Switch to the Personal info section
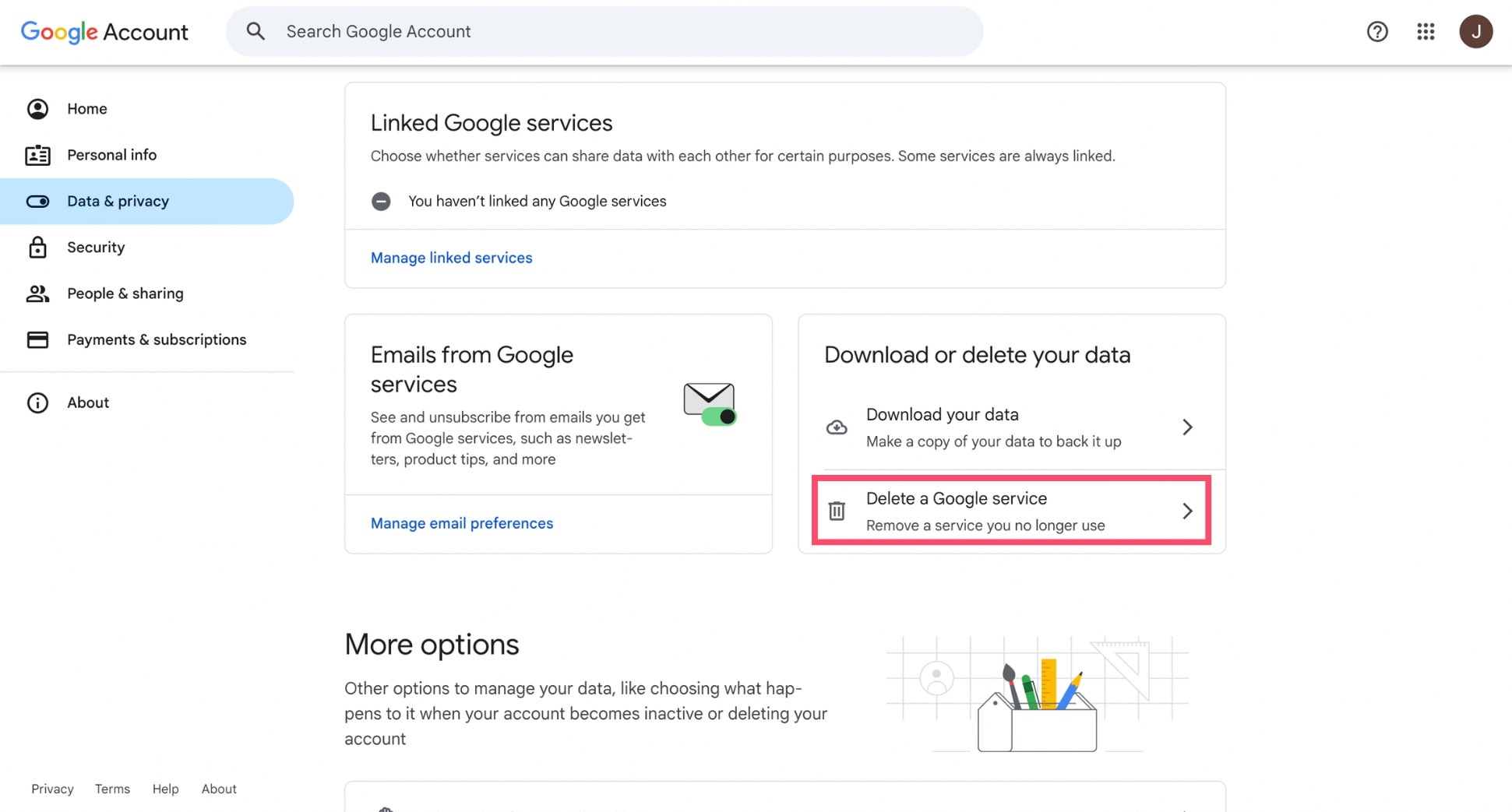The image size is (1512, 812). click(111, 155)
